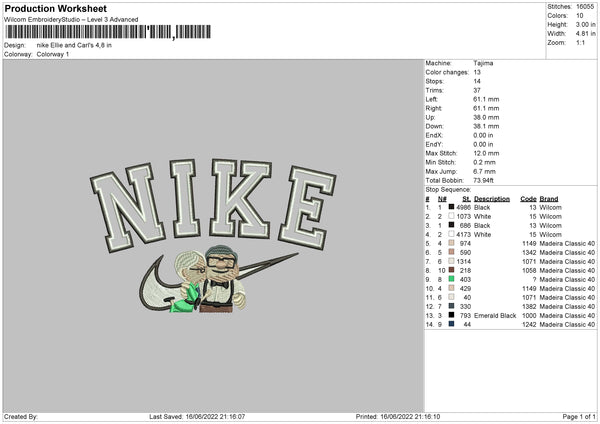Click the brown swatch in stop row 8
This screenshot has width=600, height=424.
tap(452, 270)
